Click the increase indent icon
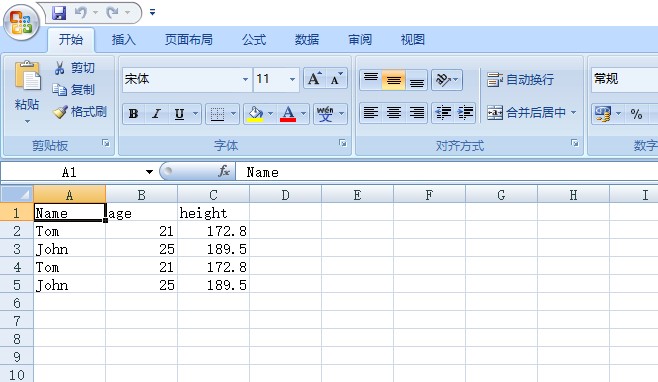The width and height of the screenshot is (658, 382). (465, 113)
